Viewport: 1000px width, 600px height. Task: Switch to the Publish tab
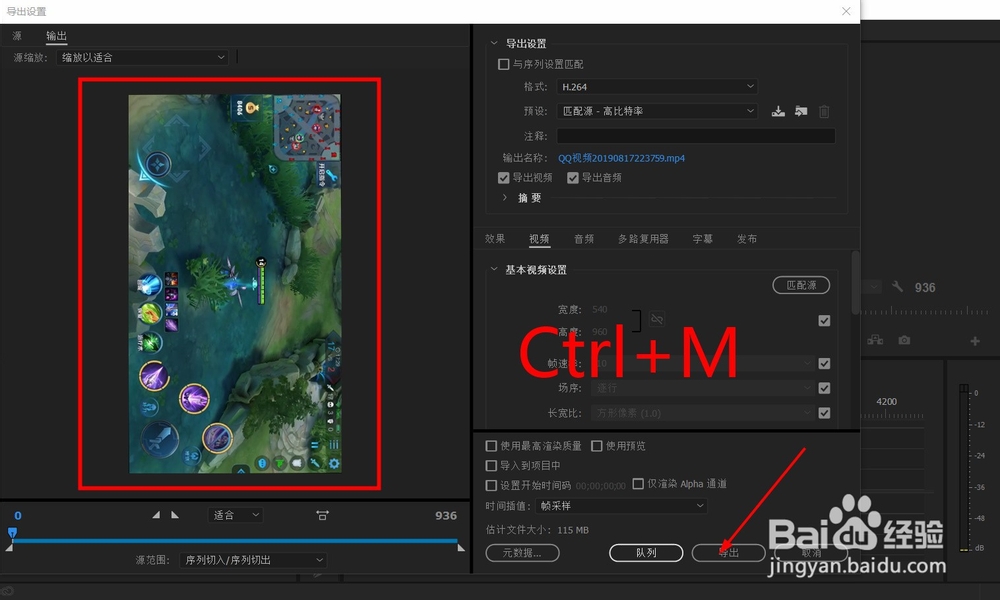(x=747, y=238)
